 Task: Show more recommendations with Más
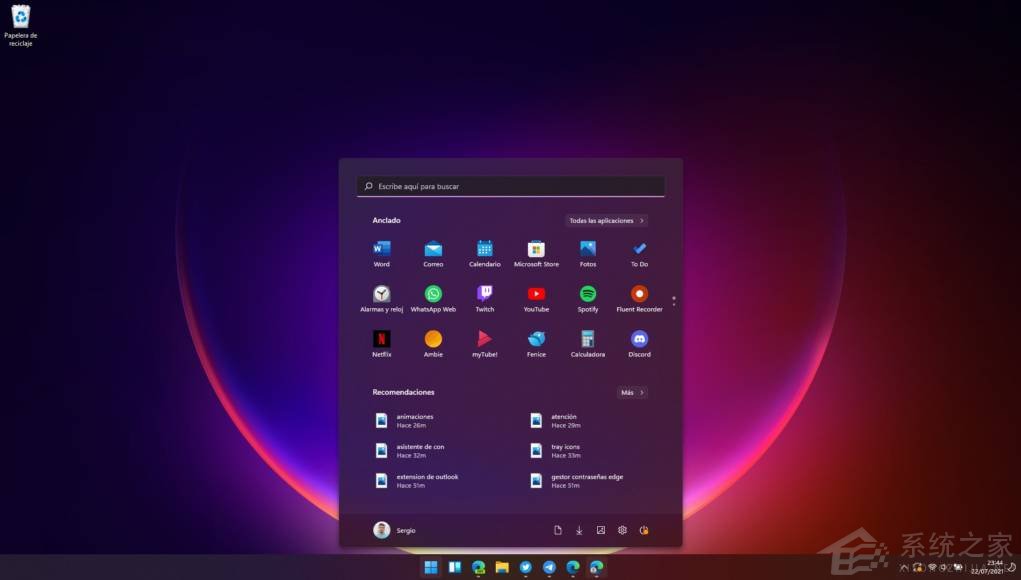point(632,393)
